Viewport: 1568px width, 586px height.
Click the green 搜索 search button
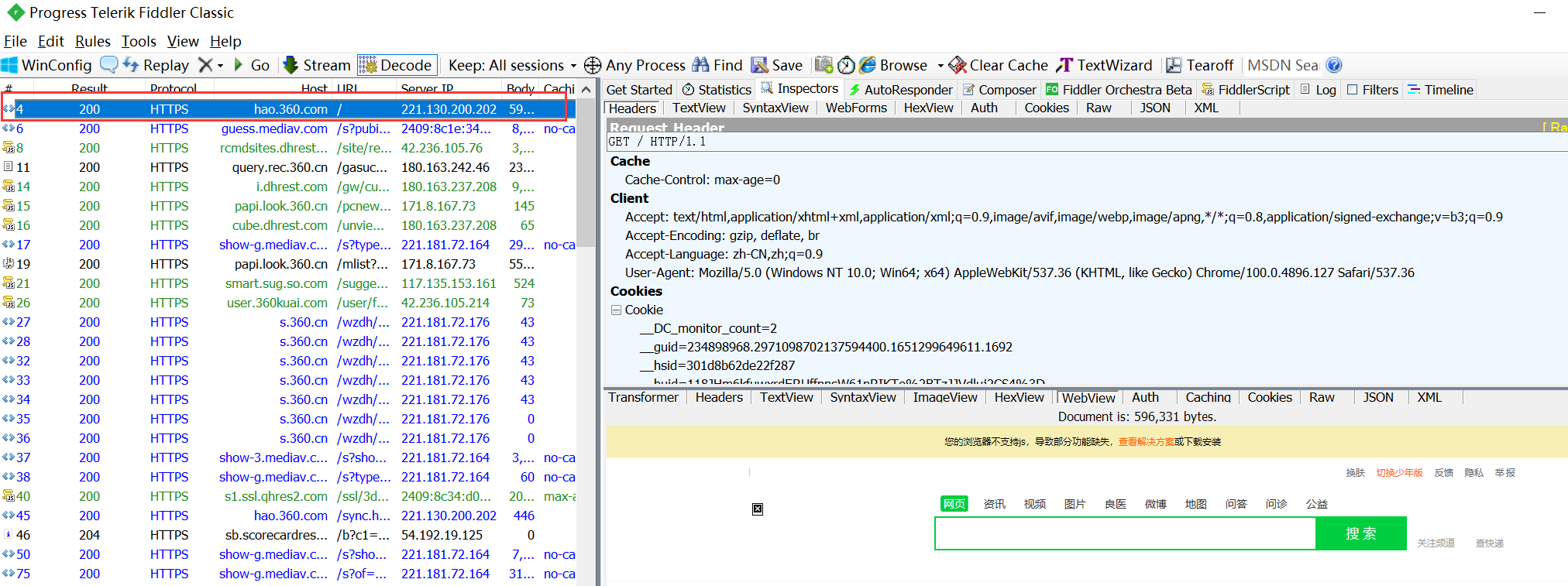point(1360,533)
